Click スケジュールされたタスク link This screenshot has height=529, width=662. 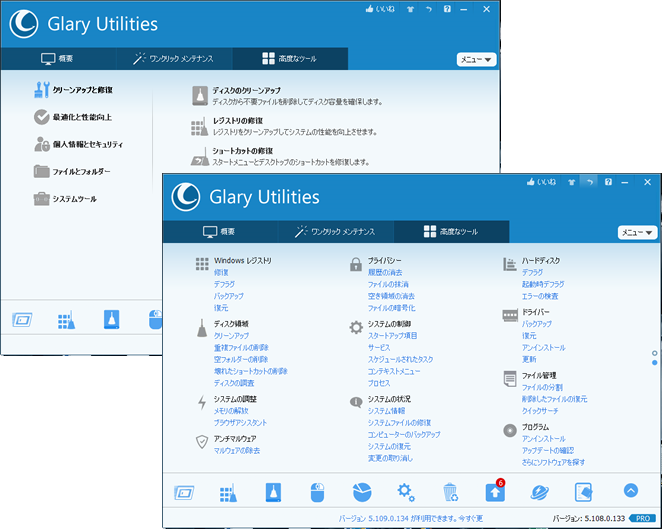click(x=401, y=359)
